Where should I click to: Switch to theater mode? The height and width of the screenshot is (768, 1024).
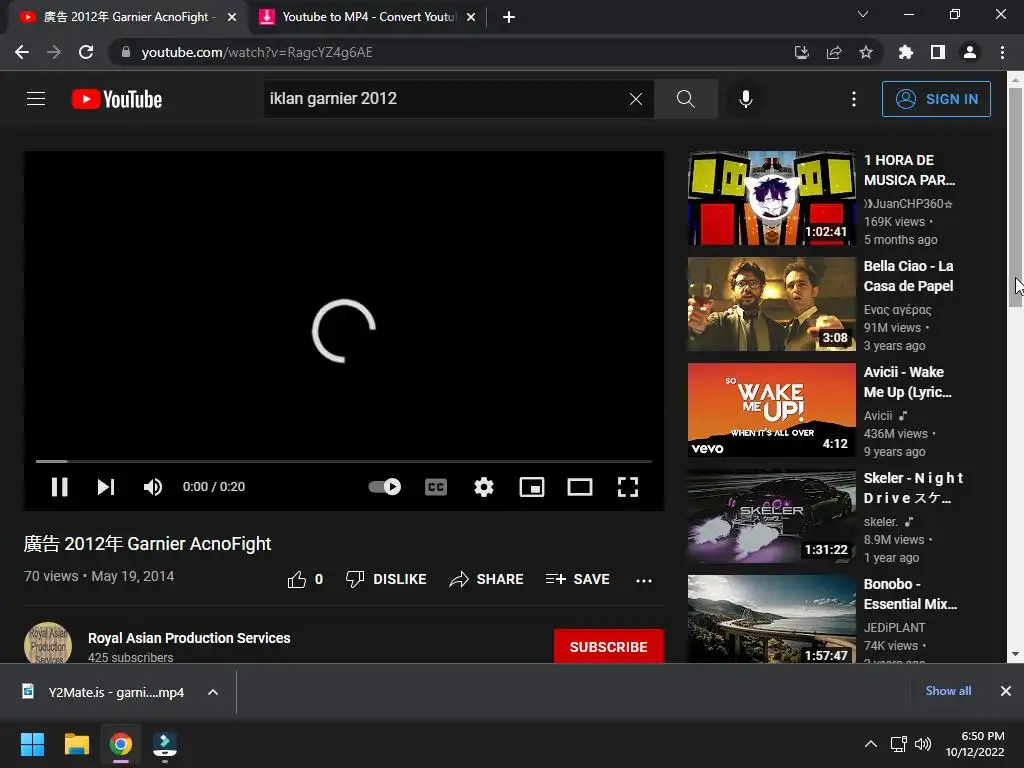point(580,487)
